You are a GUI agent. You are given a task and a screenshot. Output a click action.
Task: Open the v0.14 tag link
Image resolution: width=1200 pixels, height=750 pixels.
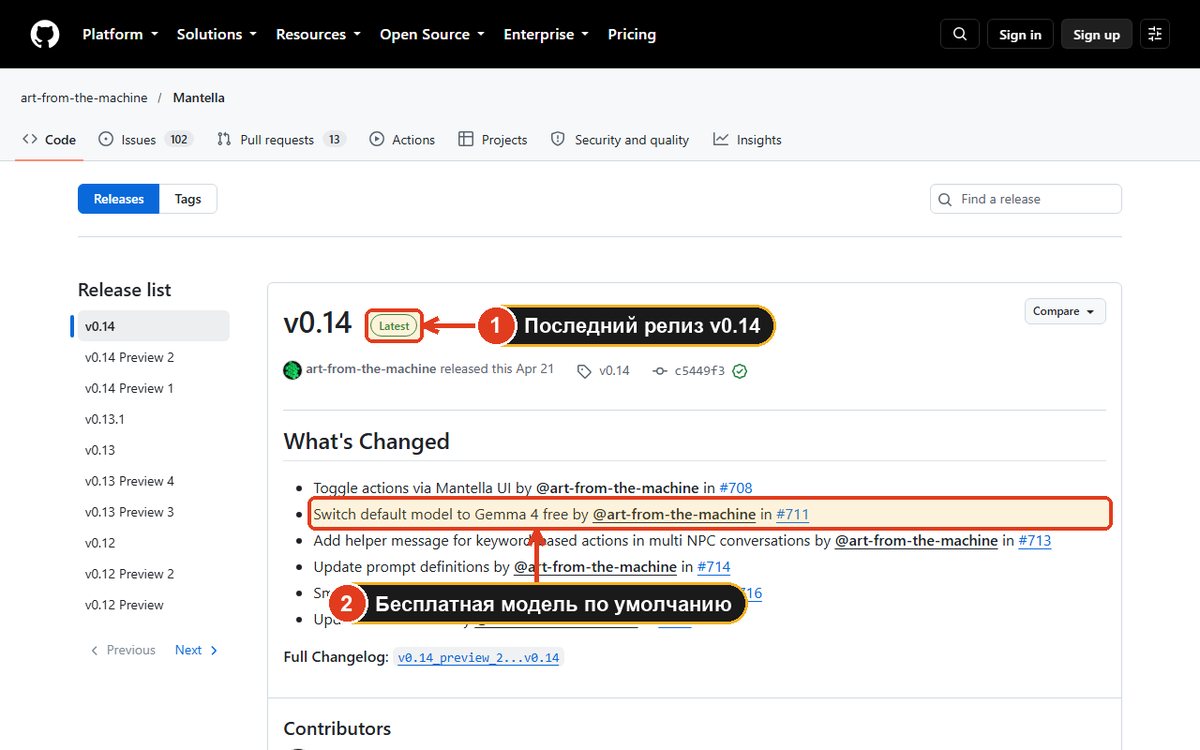click(603, 370)
